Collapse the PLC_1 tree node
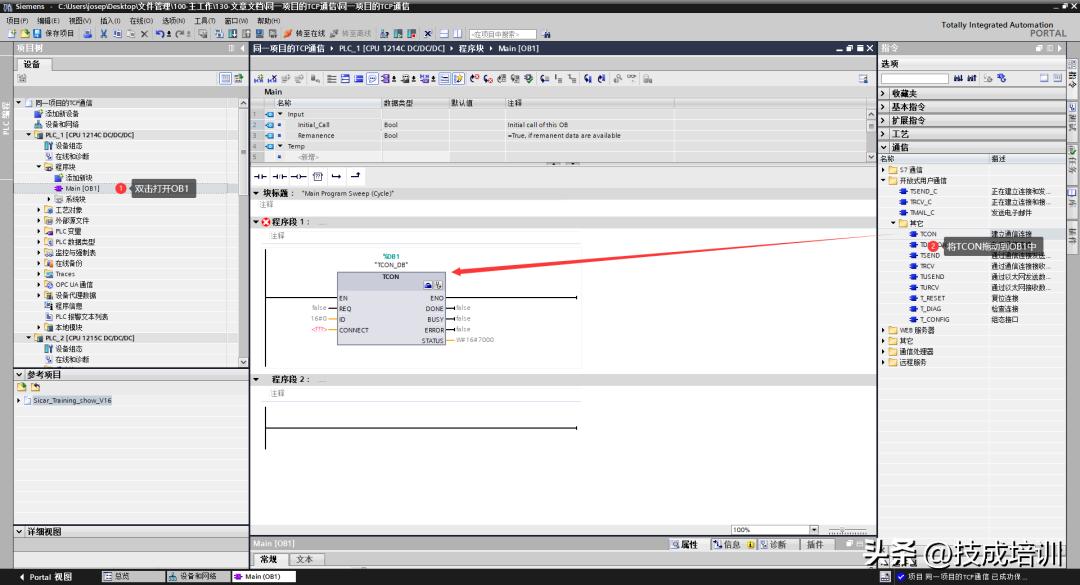Screen dimensions: 1080x585 pyautogui.click(x=29, y=135)
